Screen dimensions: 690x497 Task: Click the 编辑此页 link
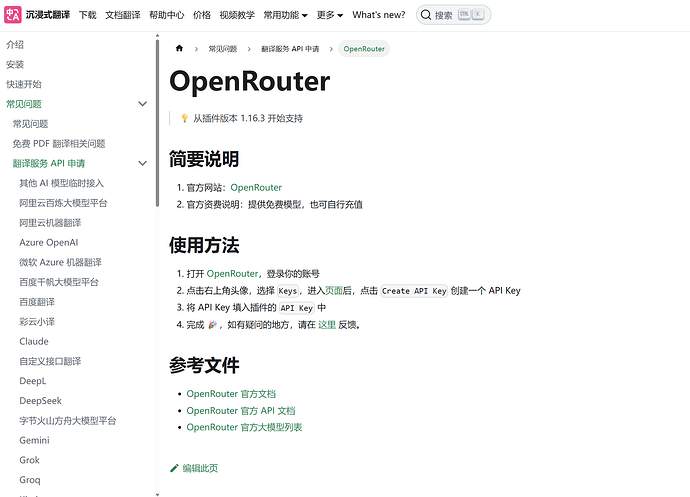(x=200, y=468)
